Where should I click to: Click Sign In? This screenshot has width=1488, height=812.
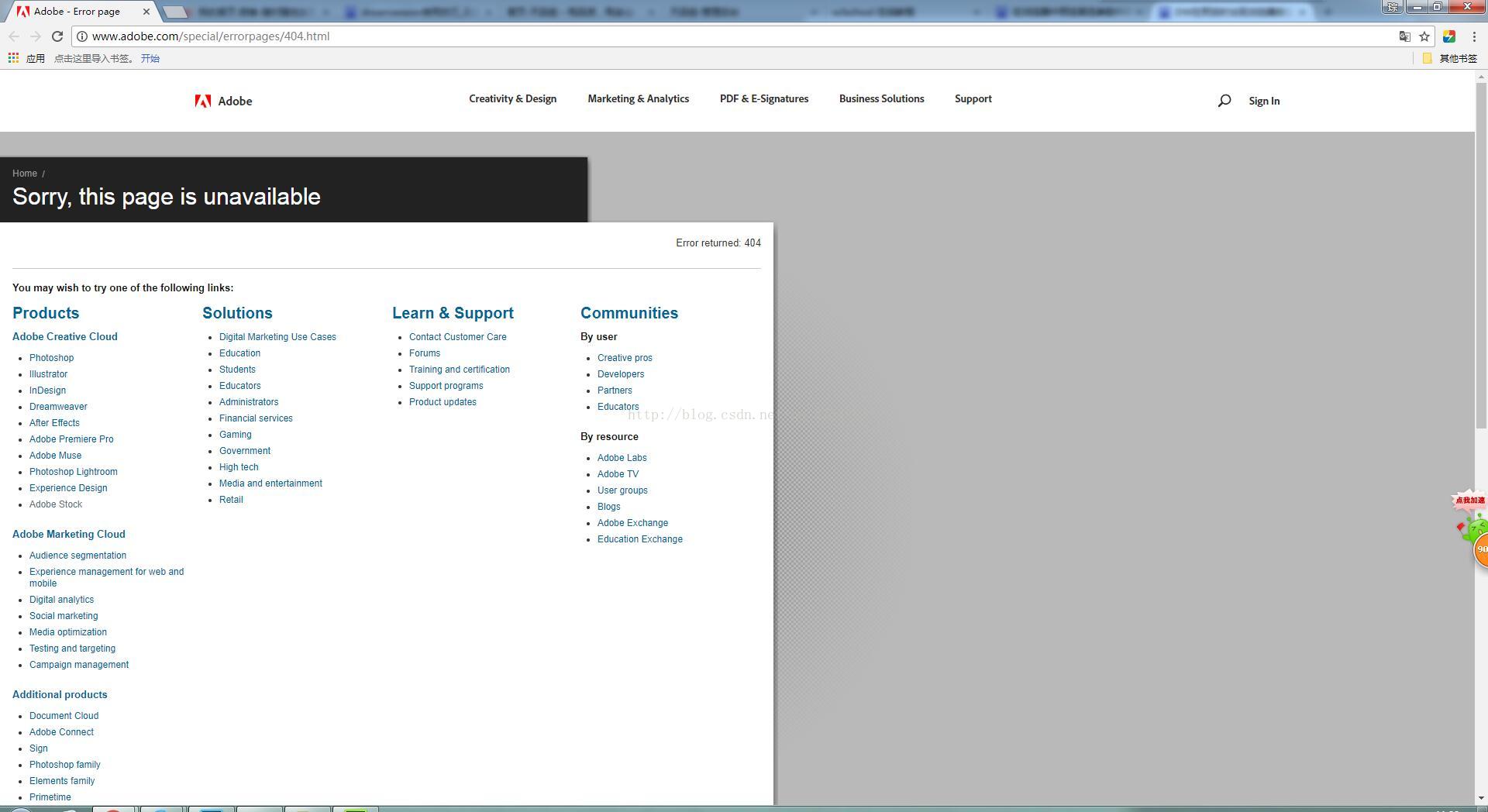click(x=1264, y=101)
